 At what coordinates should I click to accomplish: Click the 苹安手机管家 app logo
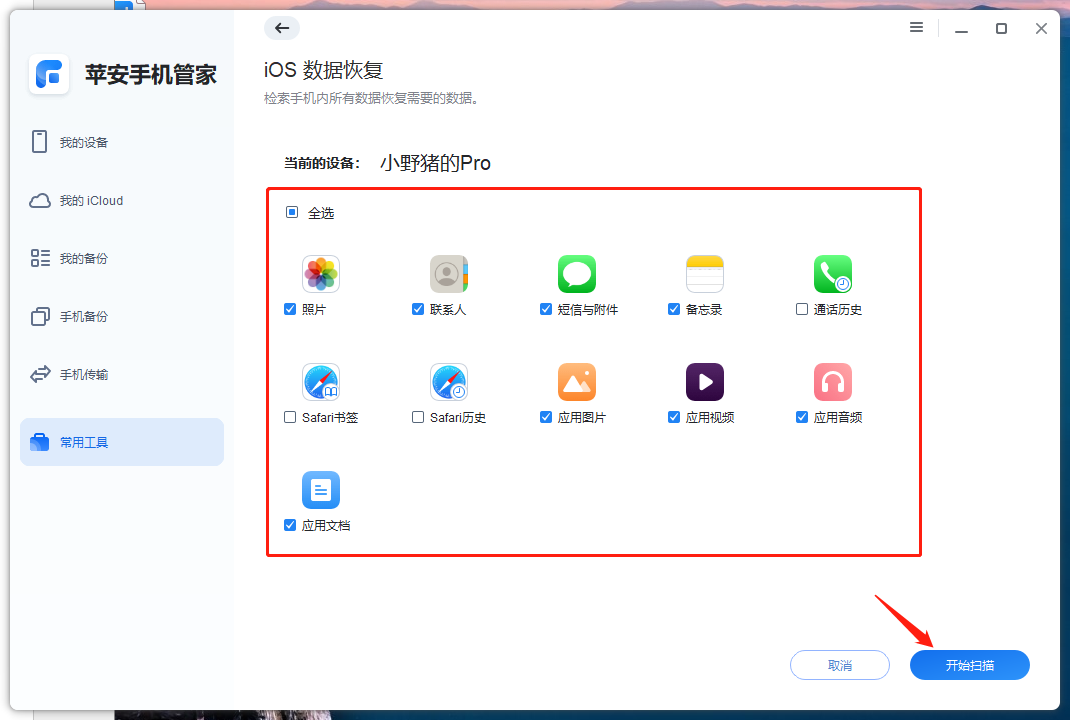pos(48,75)
